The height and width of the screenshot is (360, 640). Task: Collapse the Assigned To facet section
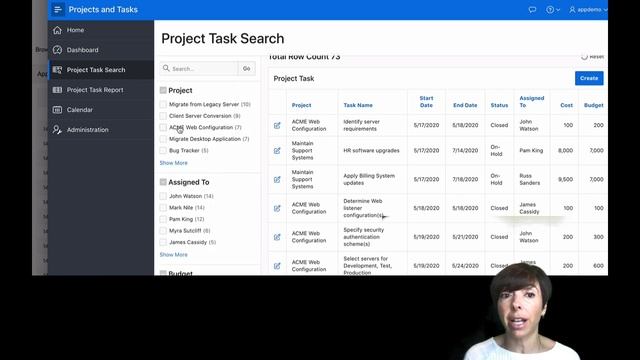pos(163,182)
